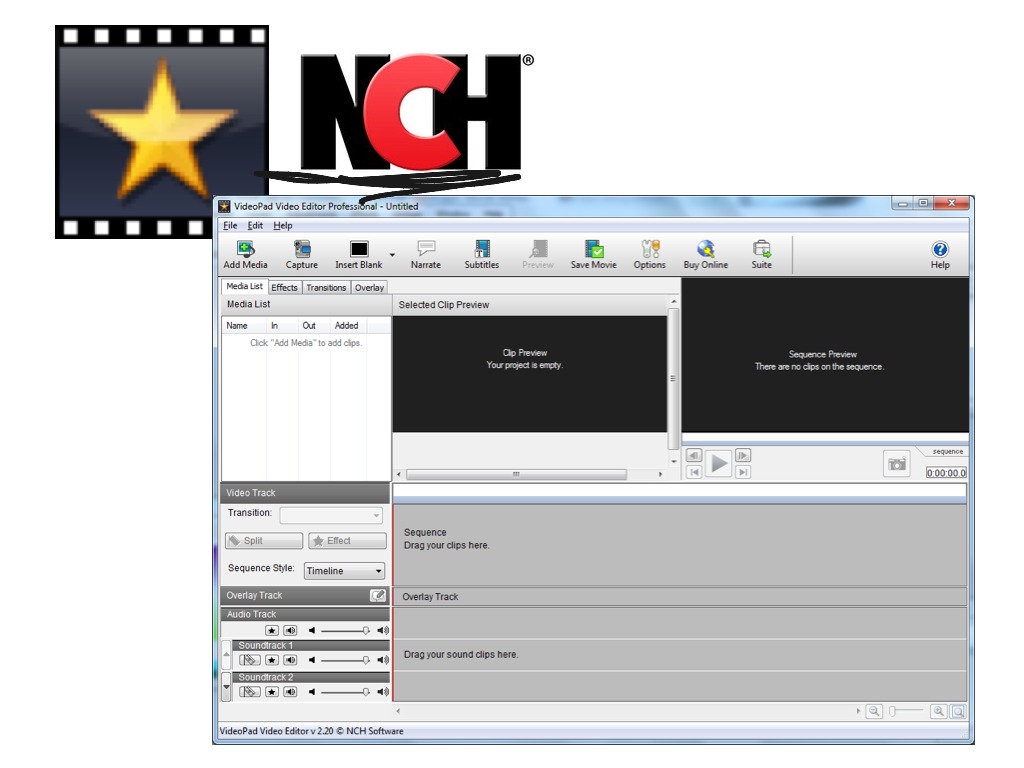Click Soundtrack 1 star effects icon
The image size is (1024, 768).
(272, 660)
